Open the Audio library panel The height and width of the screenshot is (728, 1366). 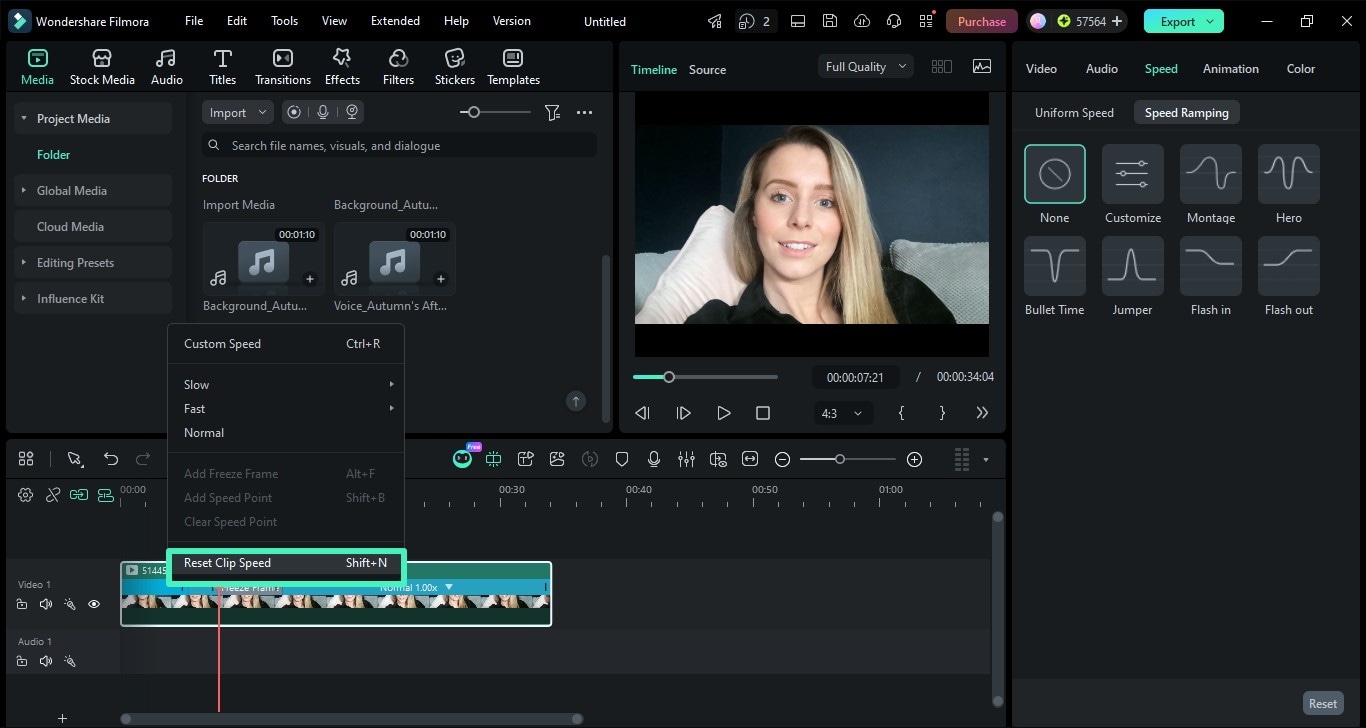coord(167,67)
